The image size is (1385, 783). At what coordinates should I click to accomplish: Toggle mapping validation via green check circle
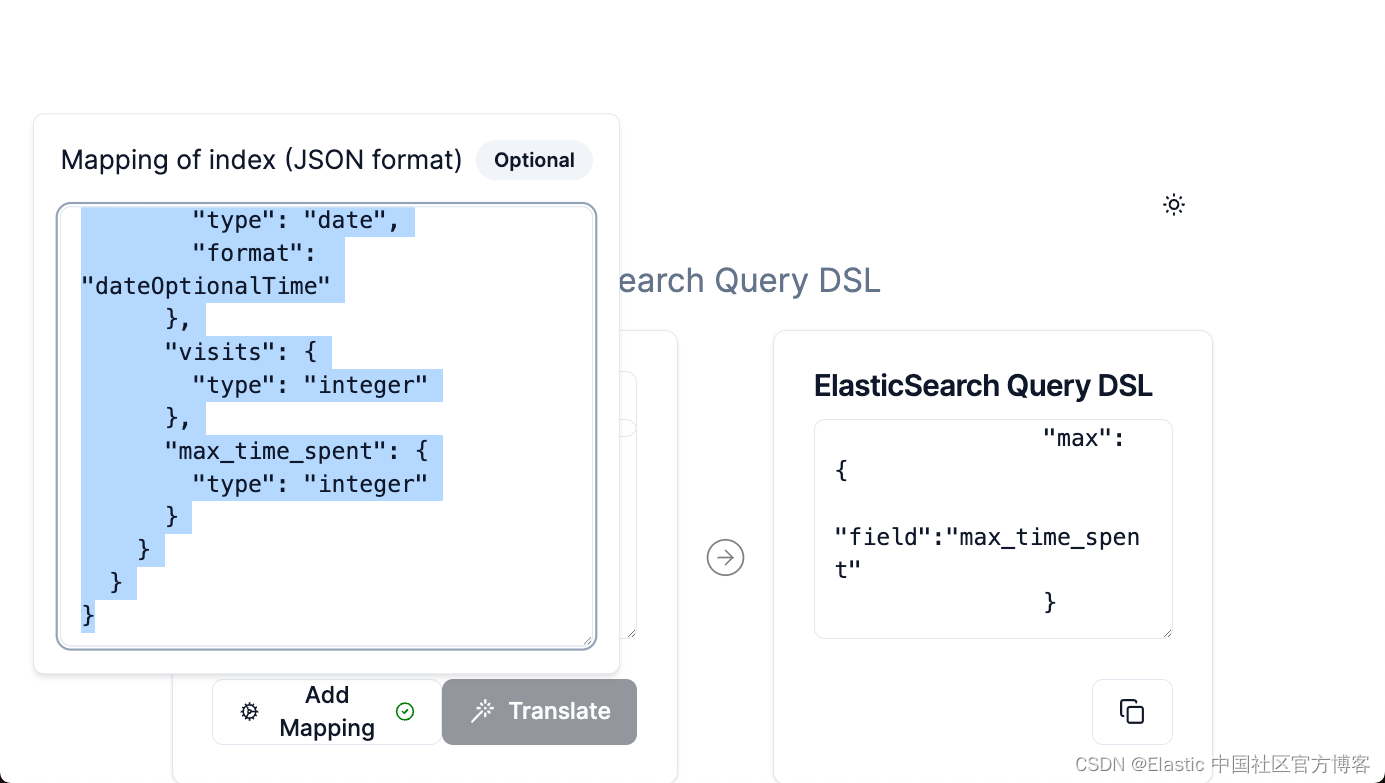point(405,711)
